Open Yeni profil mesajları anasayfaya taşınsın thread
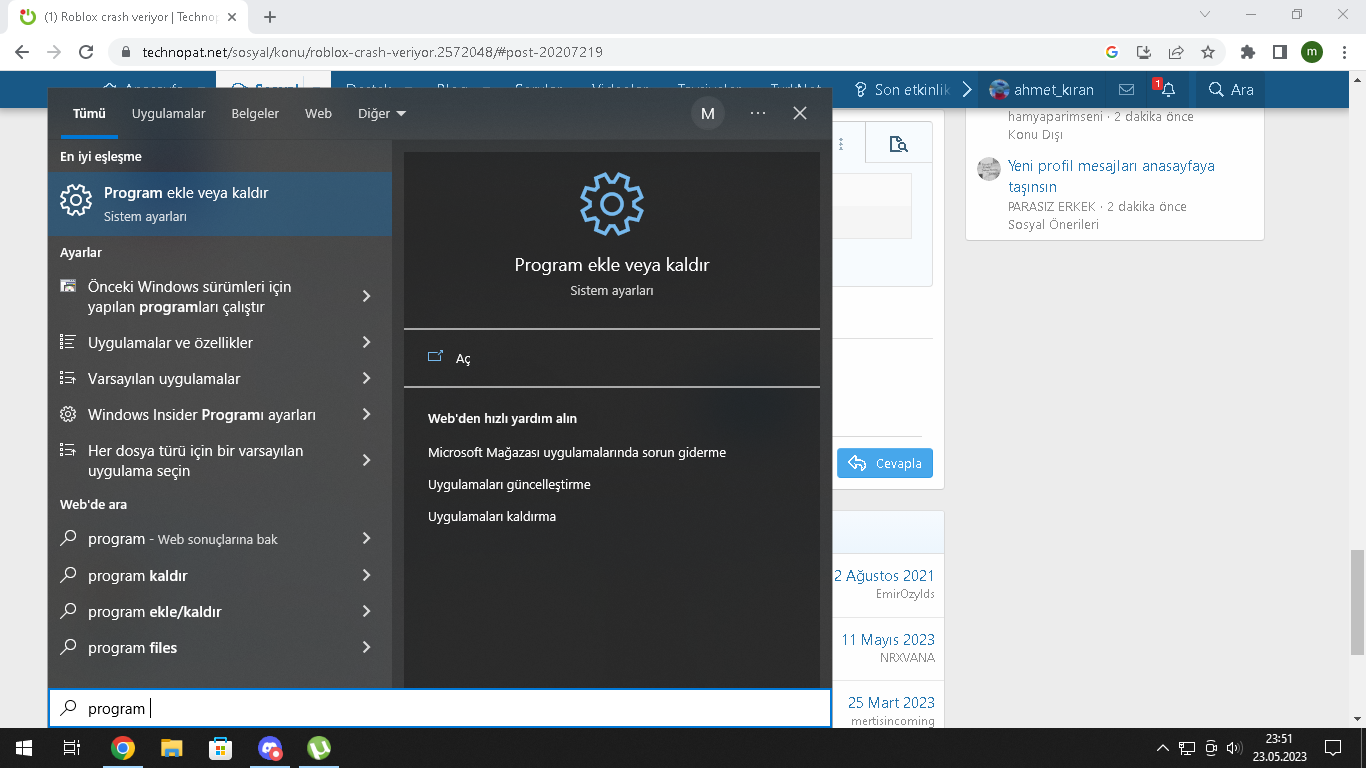The image size is (1366, 768). click(x=1111, y=176)
